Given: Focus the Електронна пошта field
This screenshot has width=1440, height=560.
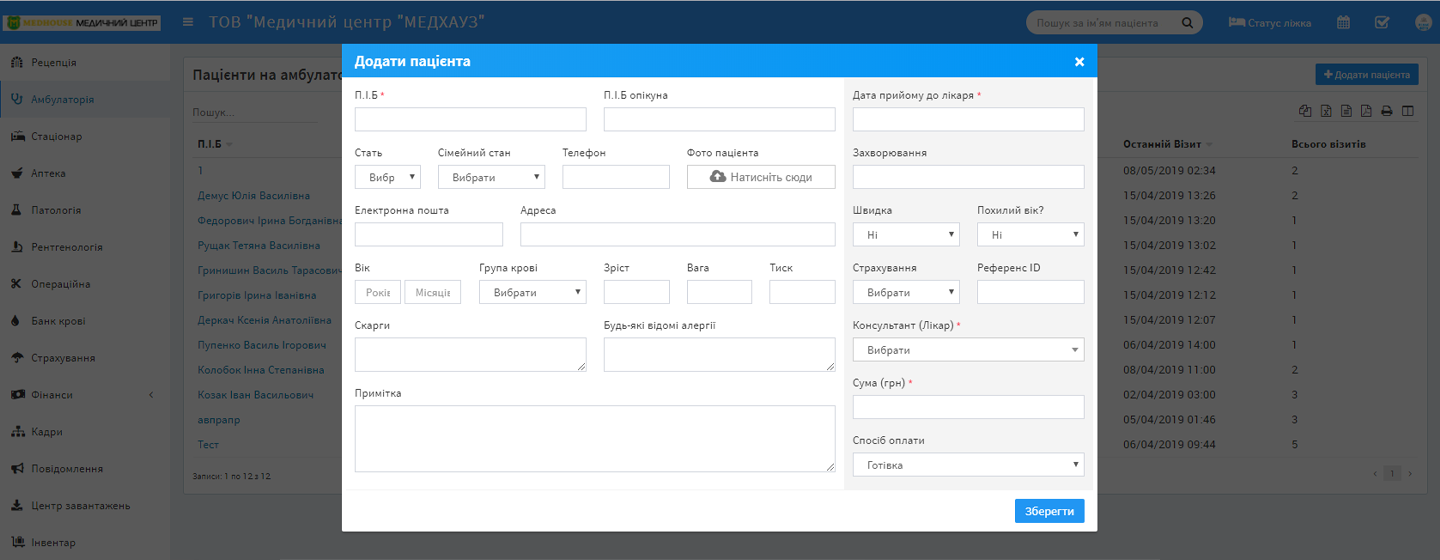Looking at the screenshot, I should [429, 234].
